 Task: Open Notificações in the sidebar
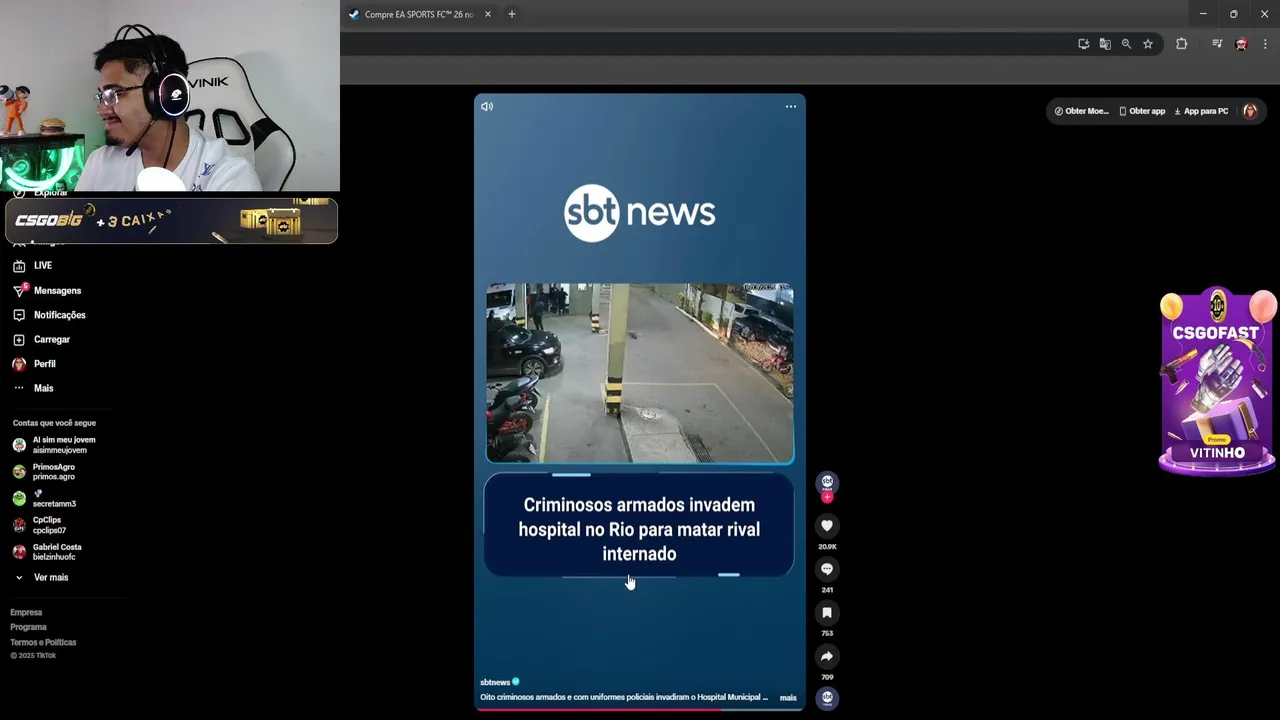pos(59,315)
